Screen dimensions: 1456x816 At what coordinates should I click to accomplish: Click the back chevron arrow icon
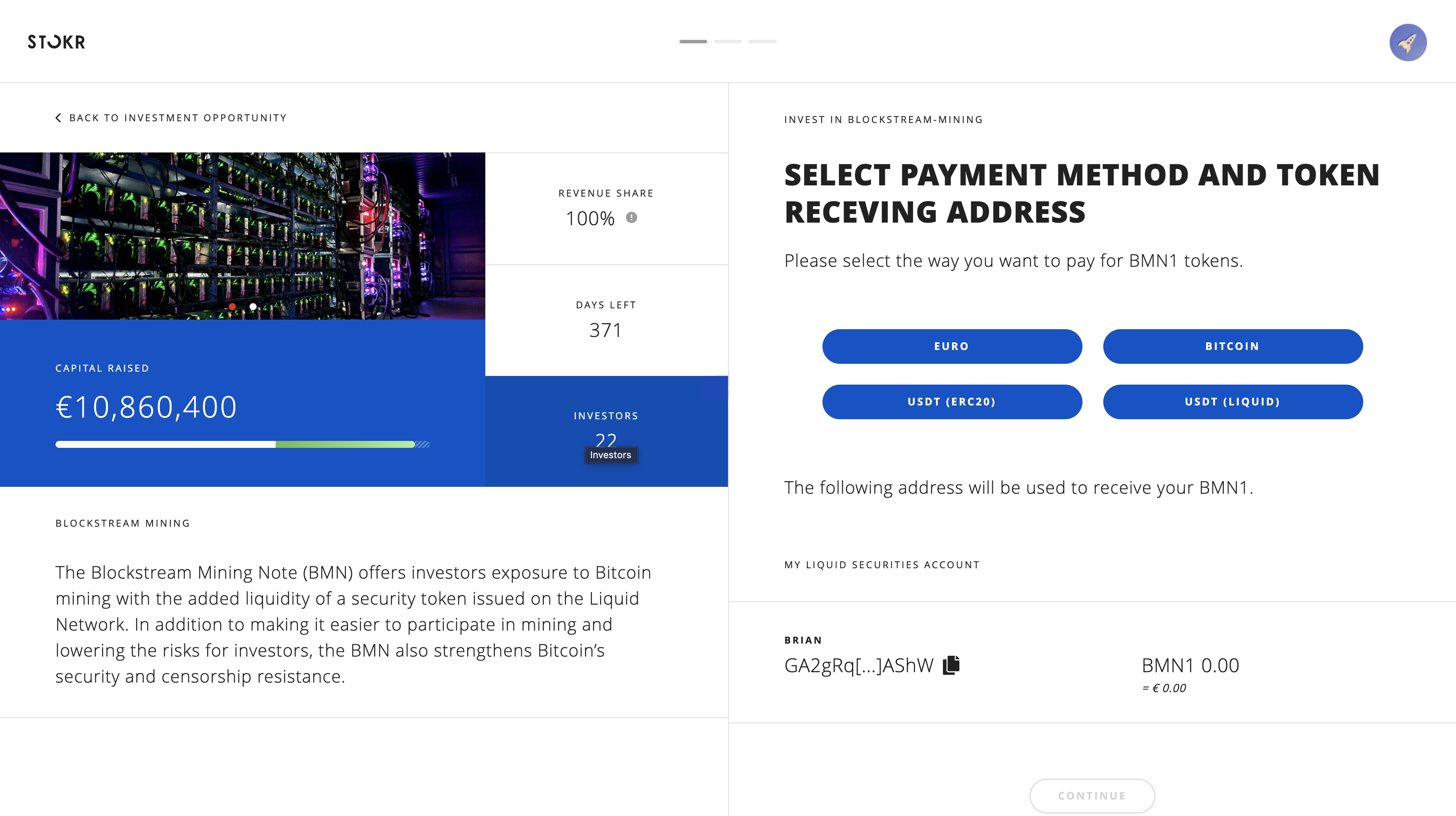coord(58,117)
